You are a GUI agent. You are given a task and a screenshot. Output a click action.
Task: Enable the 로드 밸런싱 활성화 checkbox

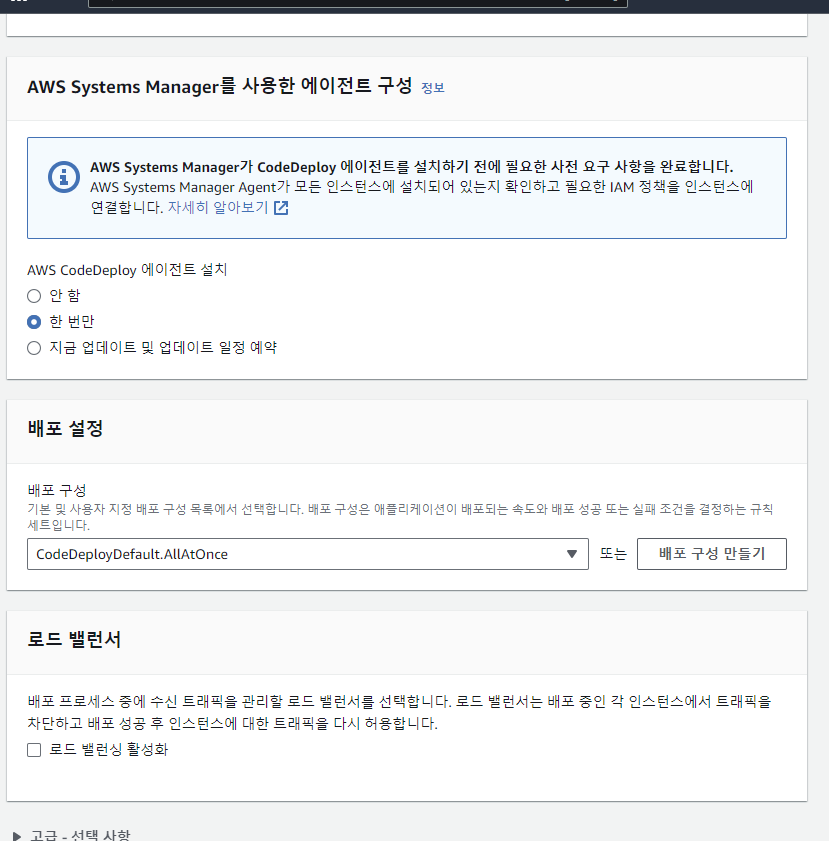[34, 750]
